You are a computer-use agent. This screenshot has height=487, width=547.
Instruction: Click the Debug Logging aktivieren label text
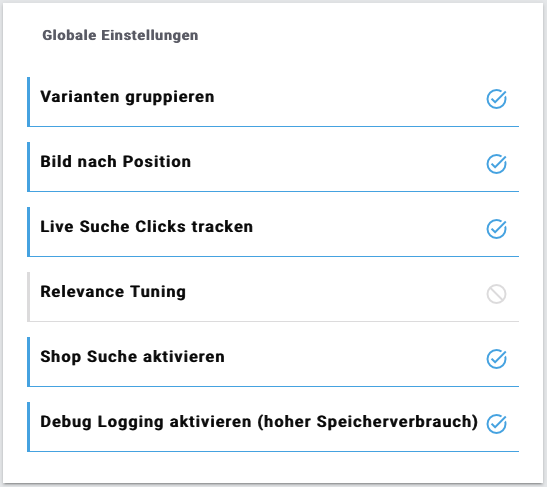(x=259, y=422)
